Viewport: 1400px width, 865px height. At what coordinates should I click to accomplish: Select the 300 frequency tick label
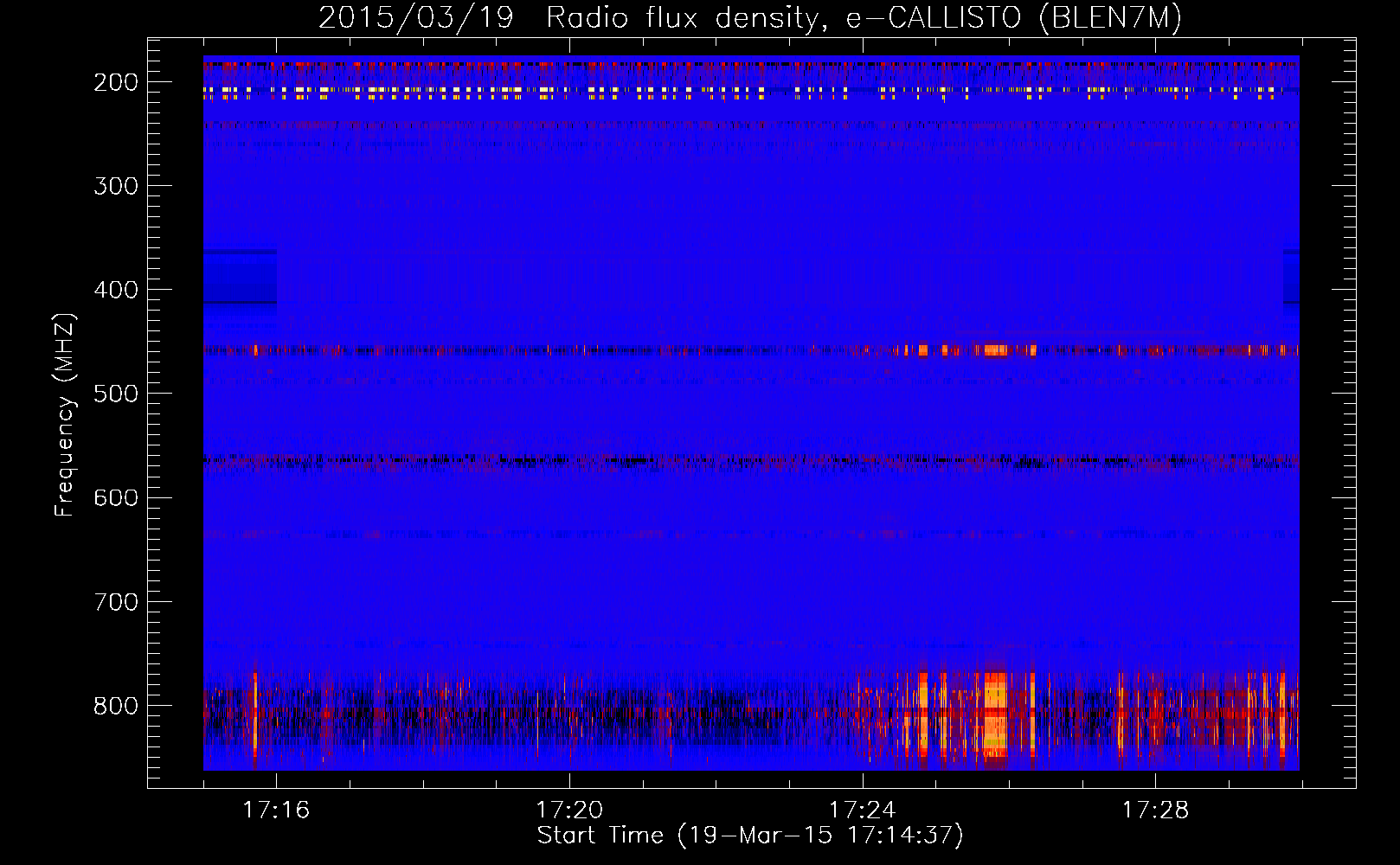coord(116,186)
